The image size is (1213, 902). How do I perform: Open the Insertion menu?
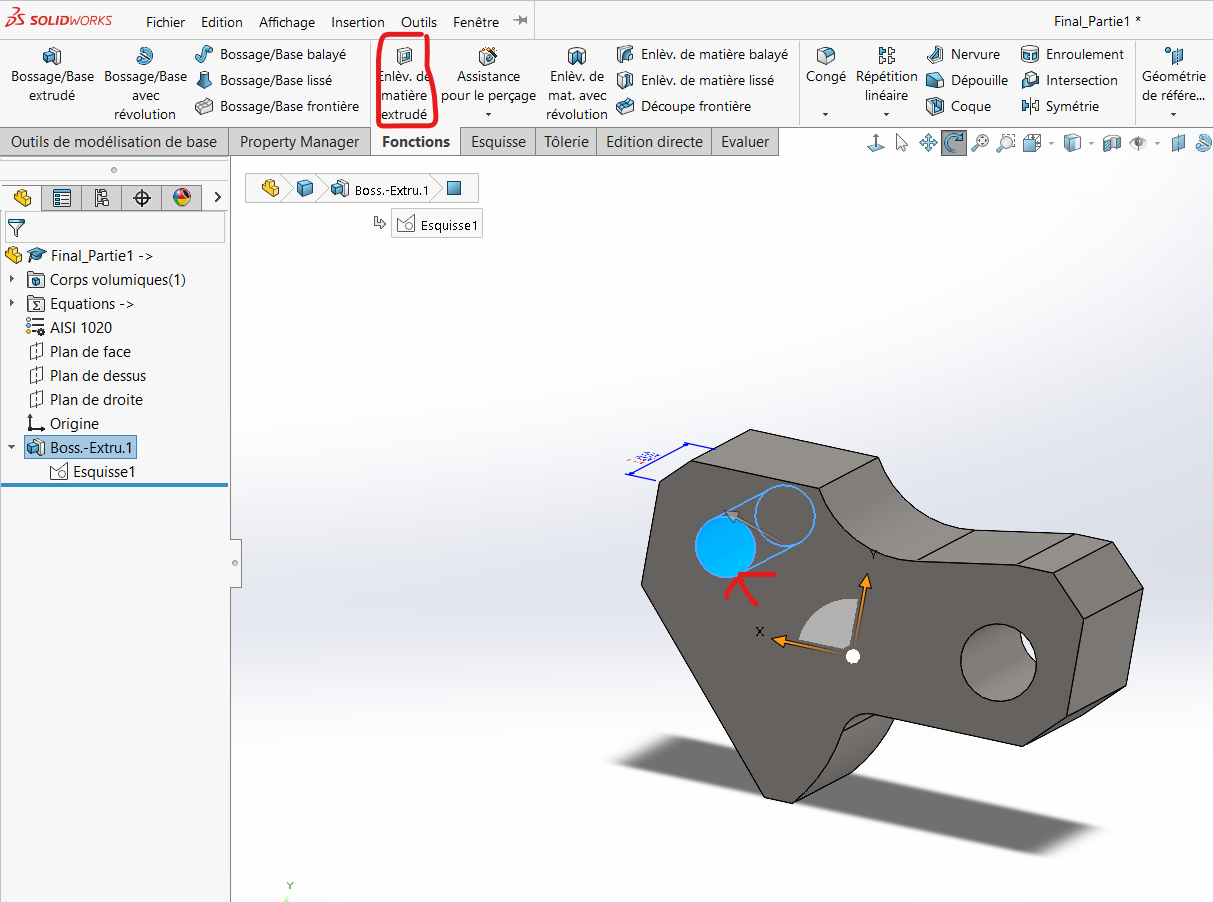click(358, 22)
